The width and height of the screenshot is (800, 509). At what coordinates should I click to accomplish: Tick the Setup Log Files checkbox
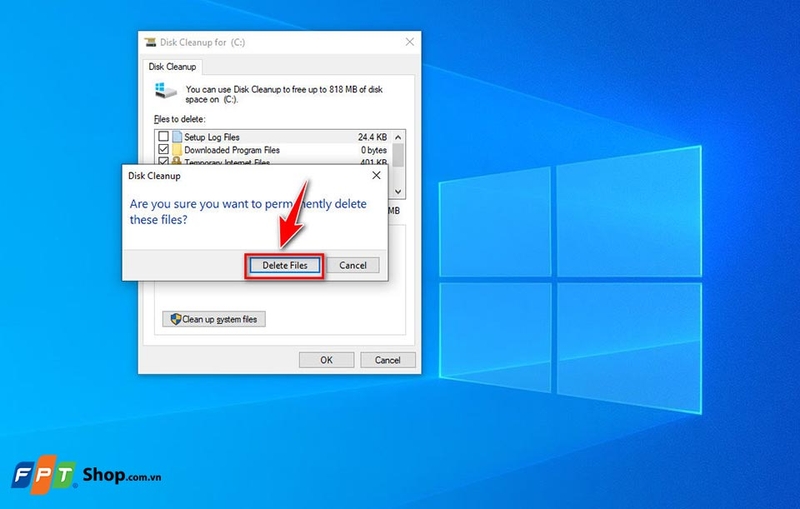pos(163,136)
